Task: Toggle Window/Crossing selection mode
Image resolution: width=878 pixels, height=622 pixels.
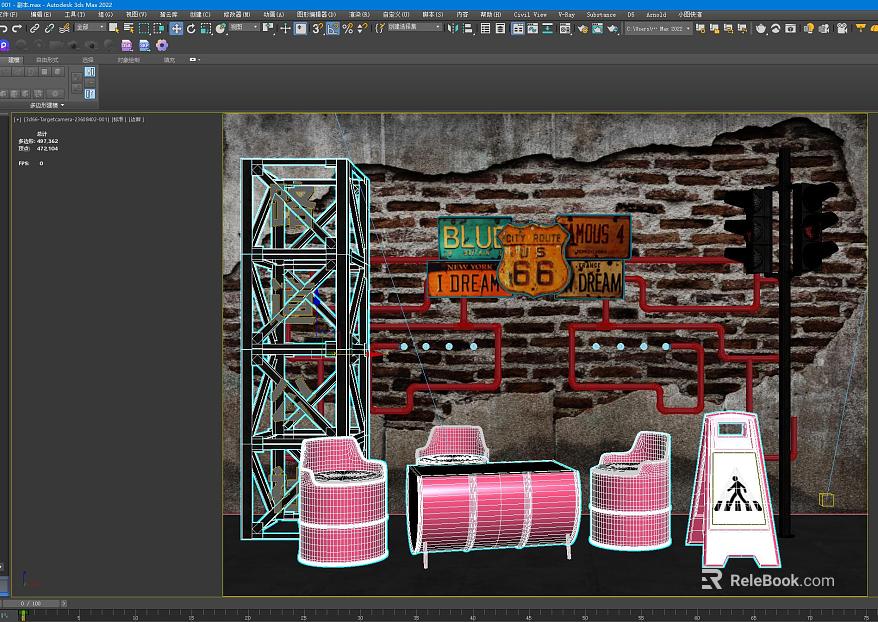Action: [x=158, y=28]
